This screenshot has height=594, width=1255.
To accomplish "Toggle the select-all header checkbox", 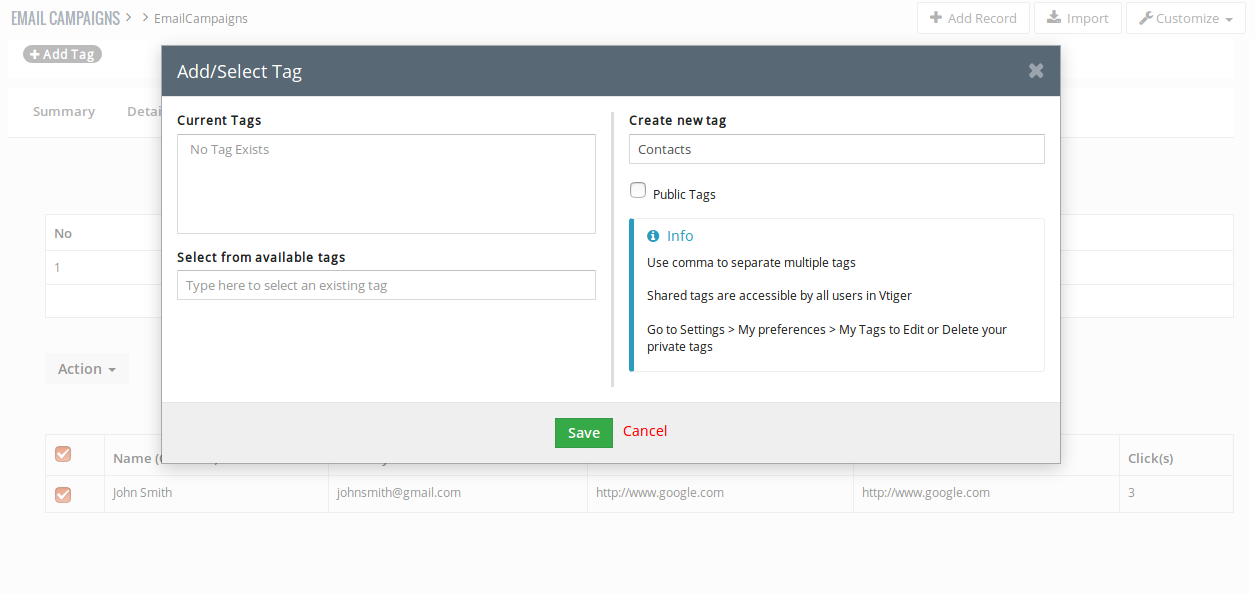I will [63, 454].
